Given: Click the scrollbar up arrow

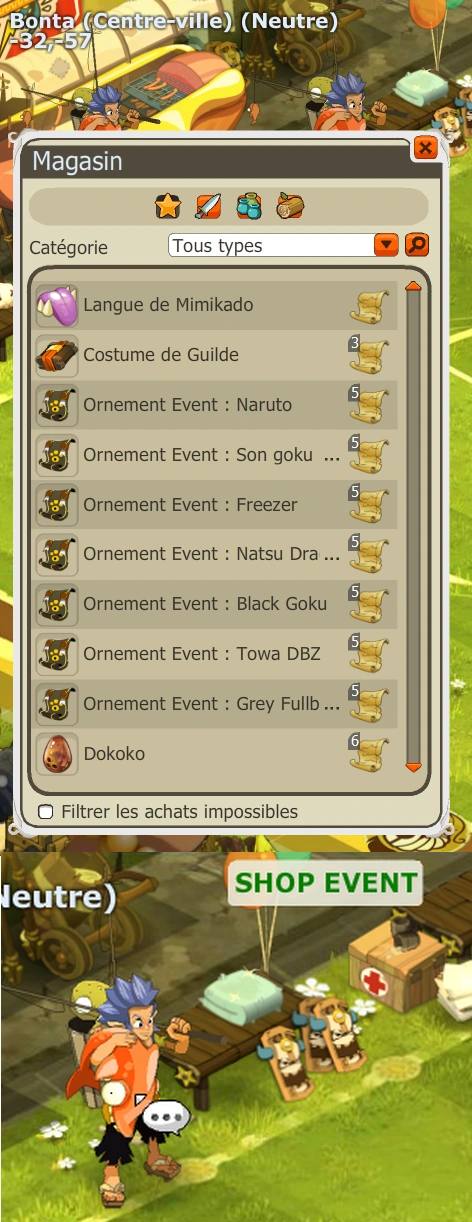Looking at the screenshot, I should coord(414,287).
